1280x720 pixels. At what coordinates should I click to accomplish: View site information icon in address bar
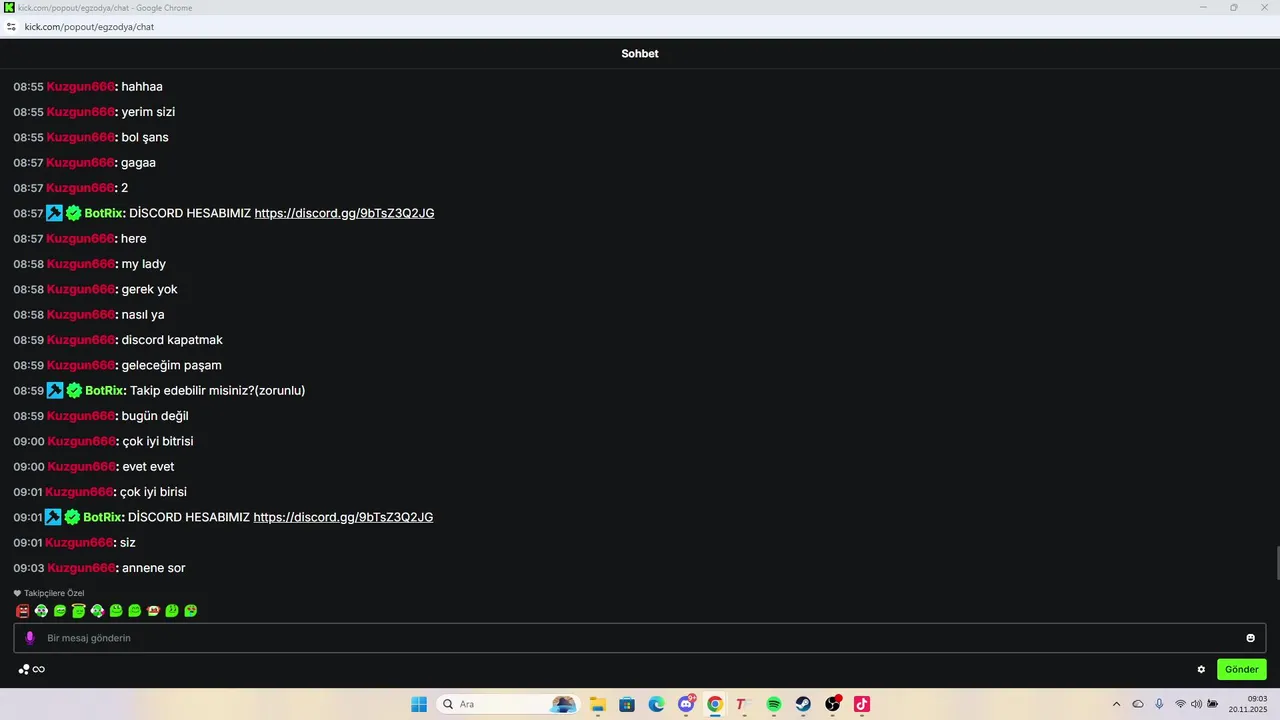[x=11, y=27]
